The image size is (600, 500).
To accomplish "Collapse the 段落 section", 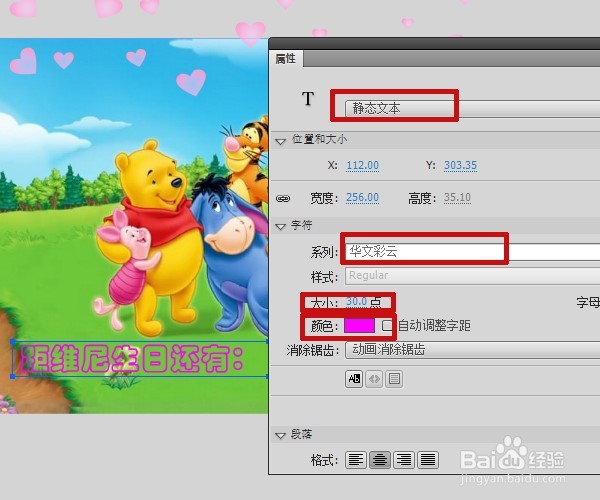I will (280, 436).
